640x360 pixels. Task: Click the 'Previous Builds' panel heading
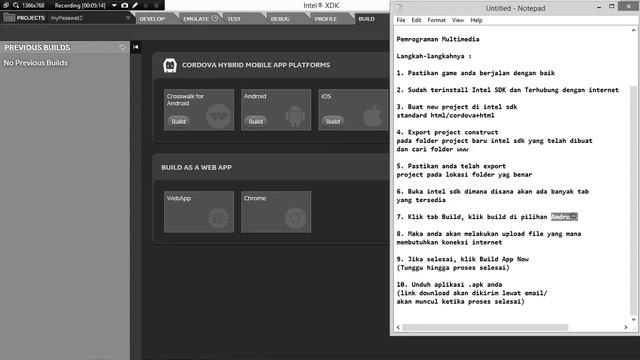(38, 47)
